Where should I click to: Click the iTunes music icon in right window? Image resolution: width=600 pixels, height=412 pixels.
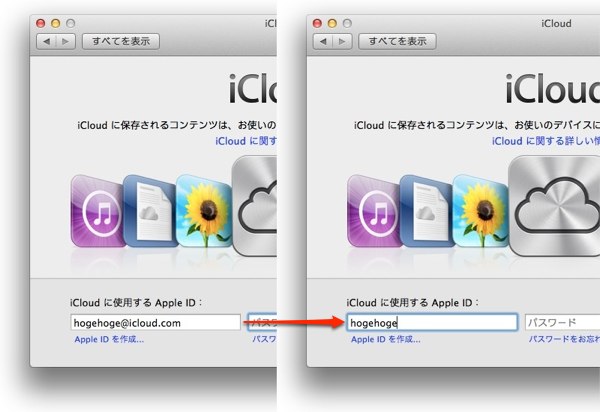pyautogui.click(x=374, y=211)
